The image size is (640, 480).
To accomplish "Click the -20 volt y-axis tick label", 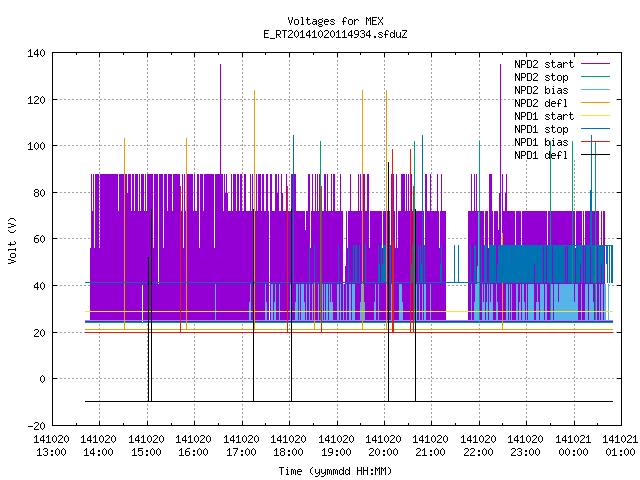I will click(36, 426).
